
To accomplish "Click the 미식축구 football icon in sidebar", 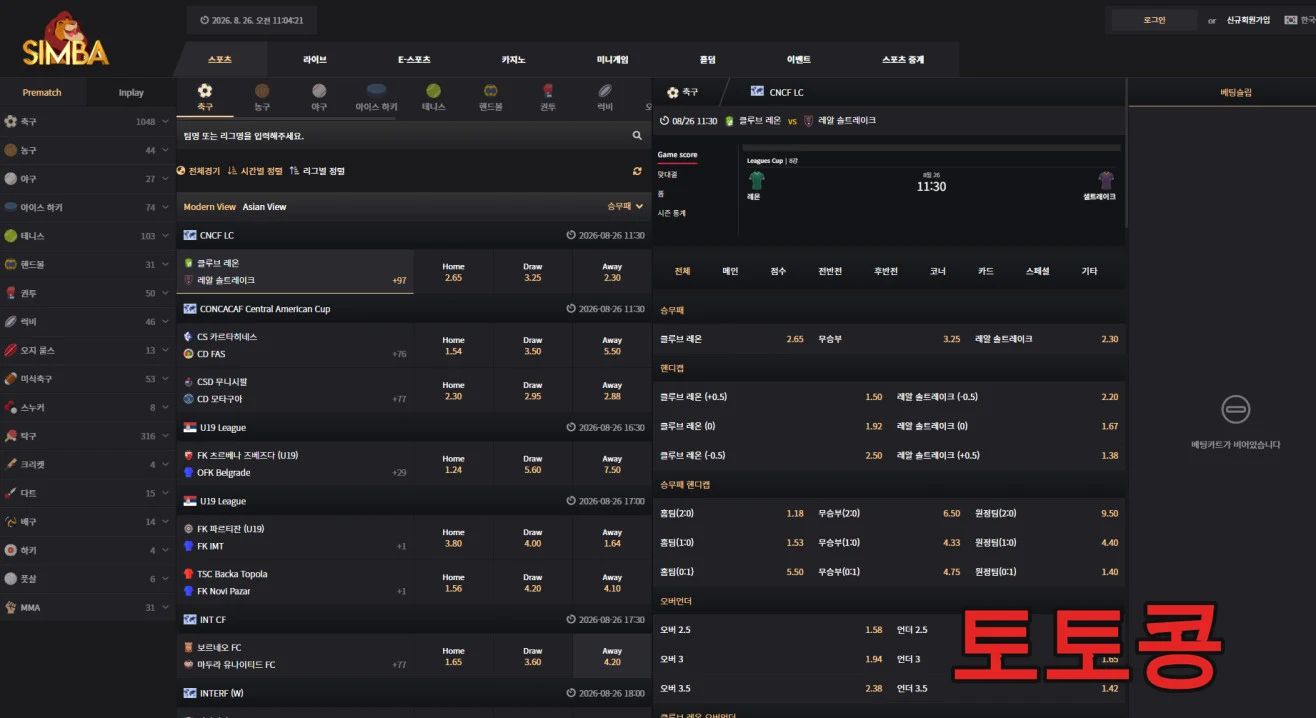I will click(11, 379).
